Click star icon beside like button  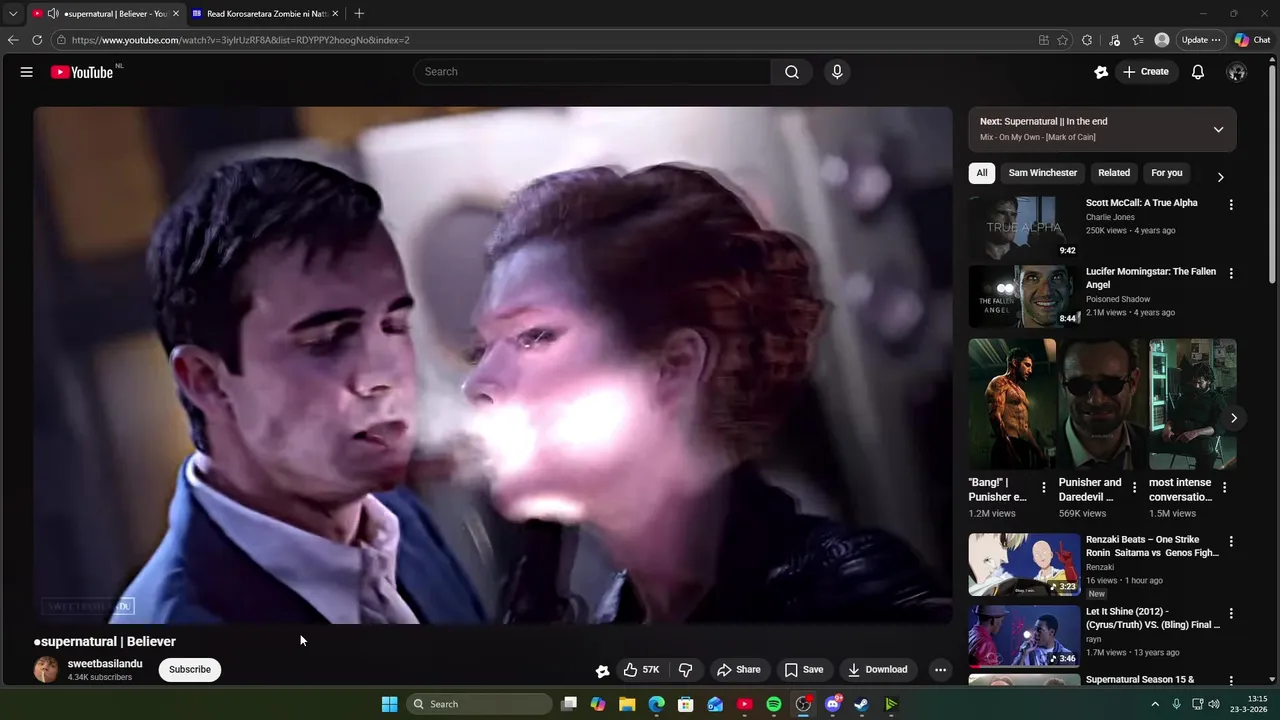tap(602, 670)
